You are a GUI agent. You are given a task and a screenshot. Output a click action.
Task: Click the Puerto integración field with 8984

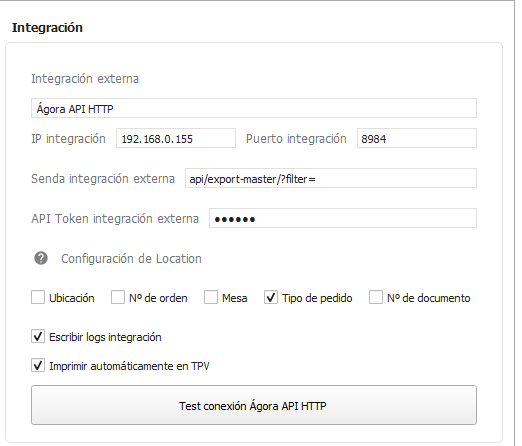pyautogui.click(x=417, y=138)
